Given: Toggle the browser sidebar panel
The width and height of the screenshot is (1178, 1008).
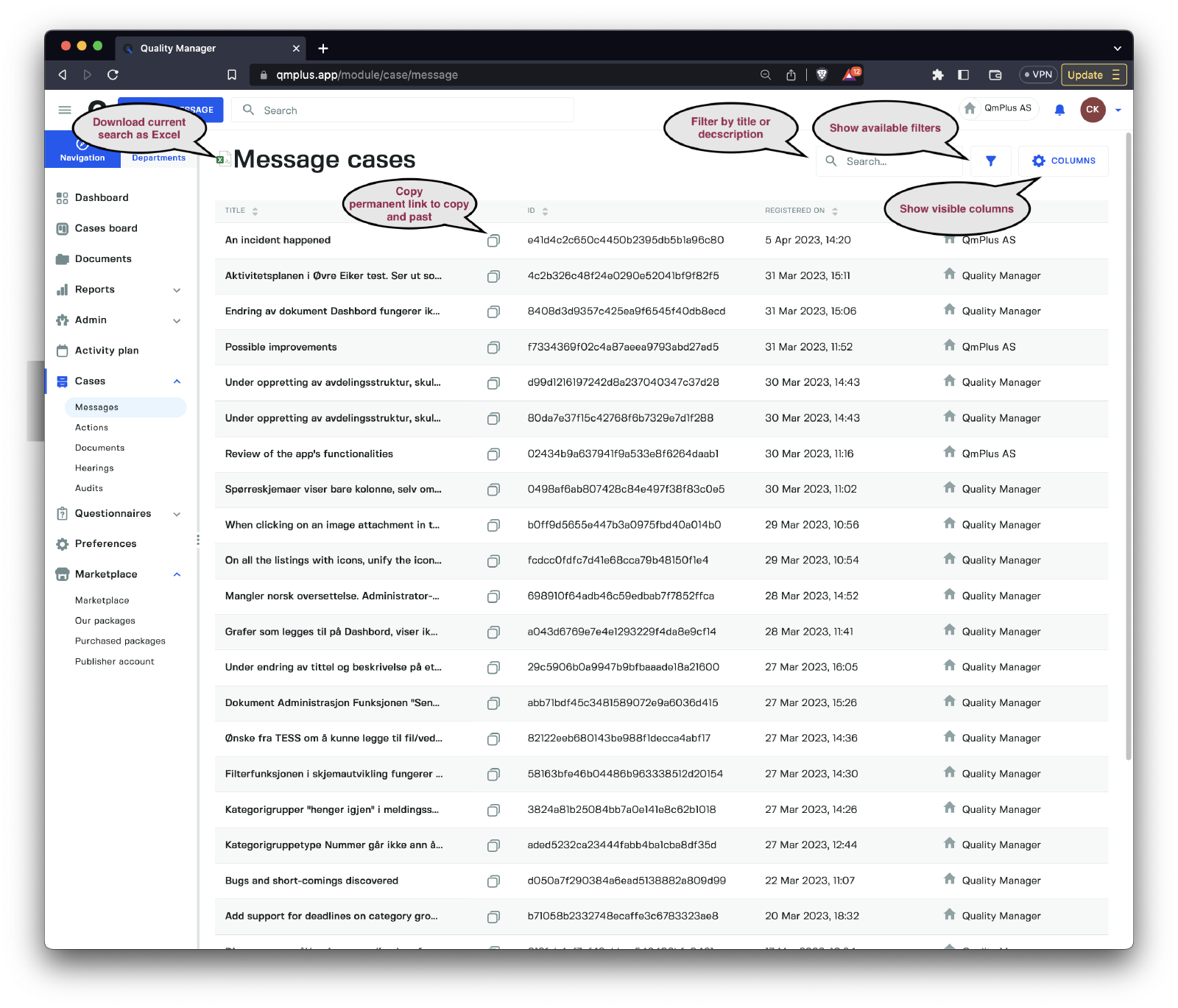Looking at the screenshot, I should click(x=963, y=75).
